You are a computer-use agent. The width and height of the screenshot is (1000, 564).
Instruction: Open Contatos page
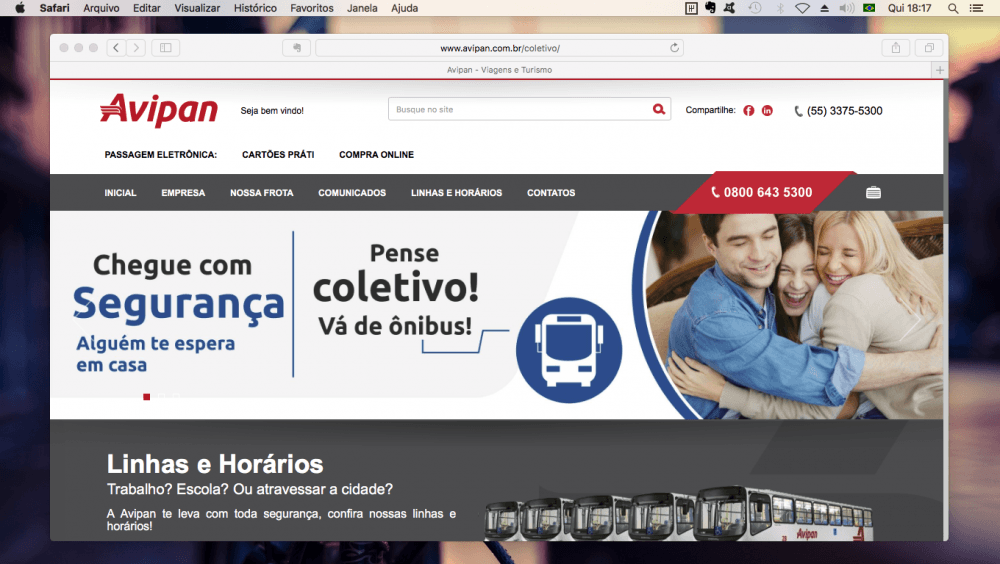551,193
